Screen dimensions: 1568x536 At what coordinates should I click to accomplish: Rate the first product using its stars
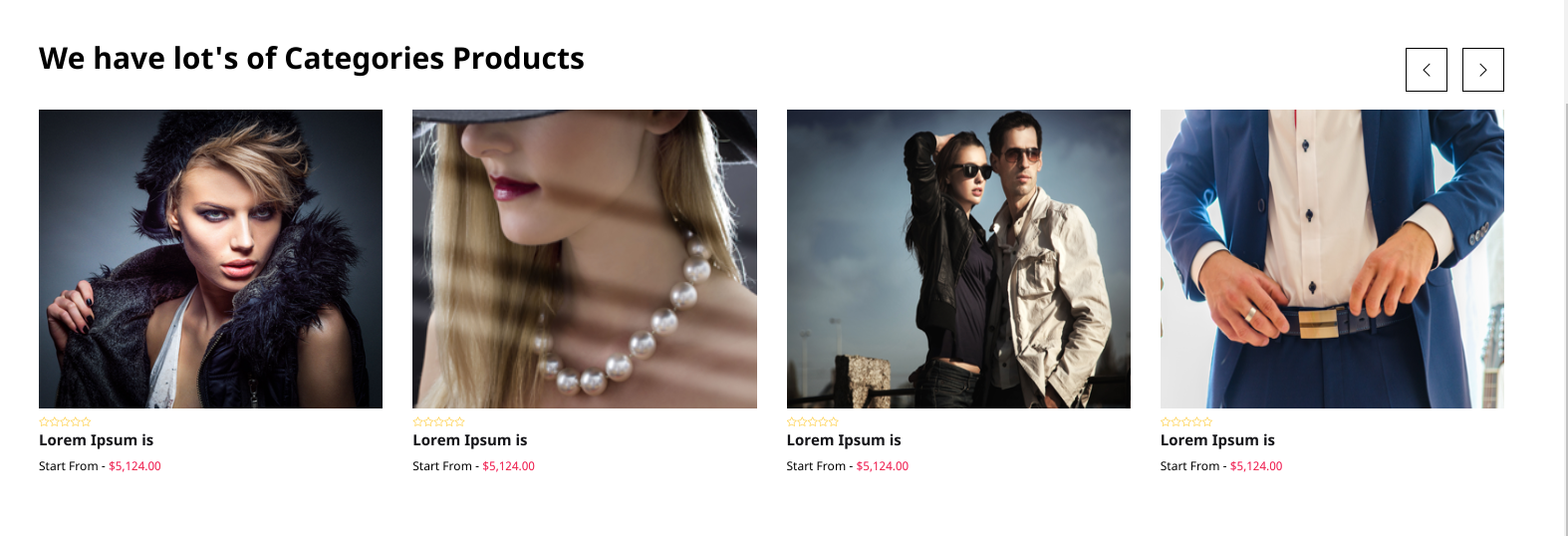(x=65, y=421)
